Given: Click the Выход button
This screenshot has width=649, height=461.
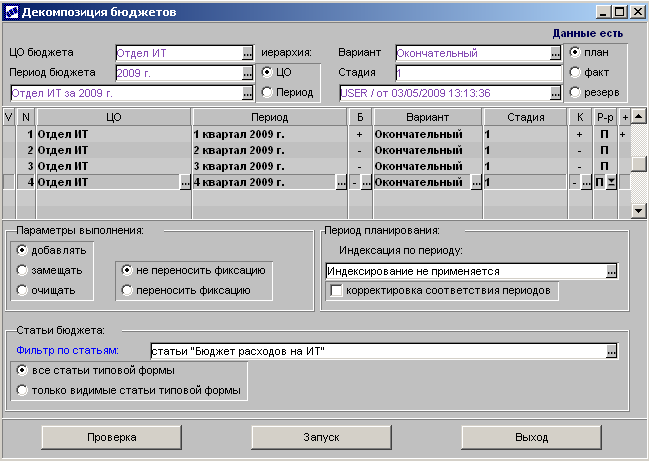Looking at the screenshot, I should 531,437.
